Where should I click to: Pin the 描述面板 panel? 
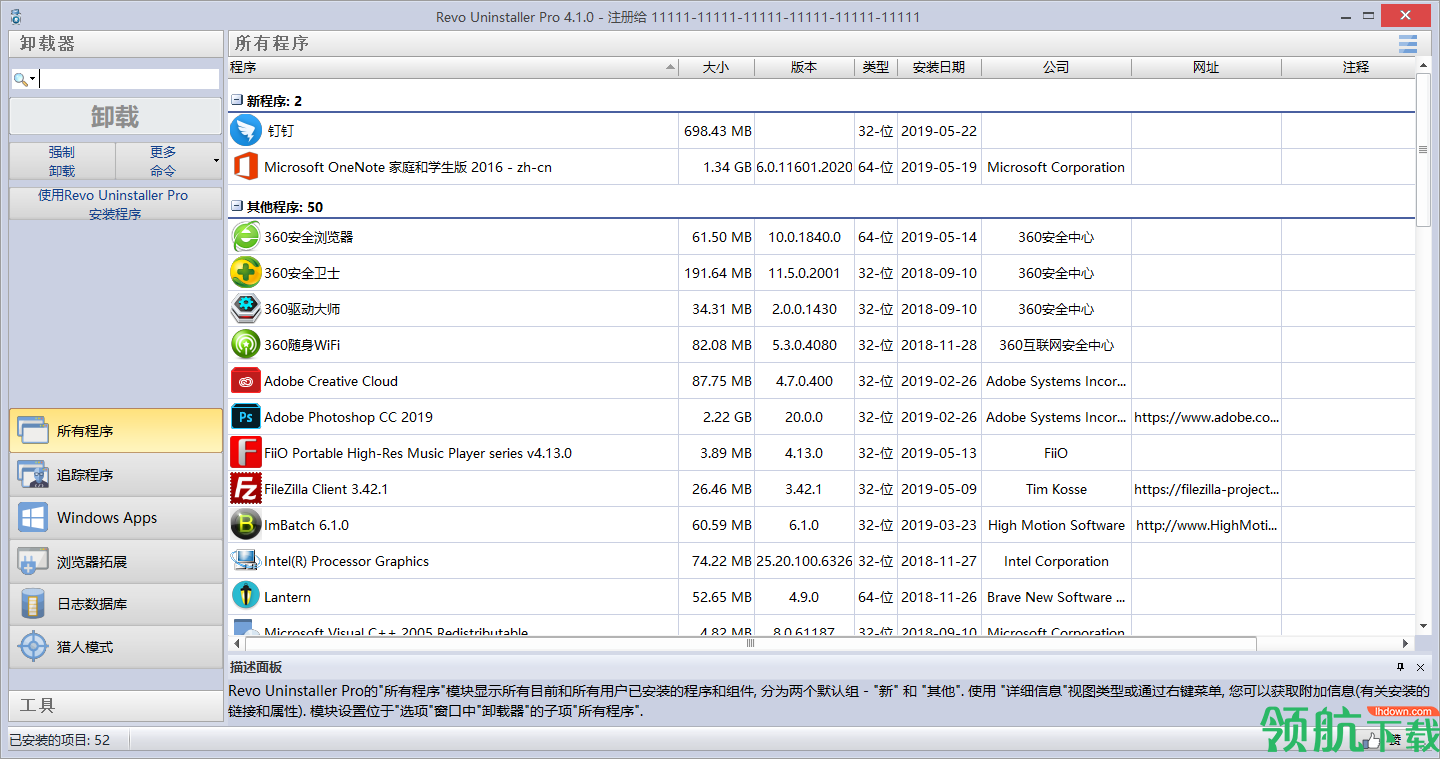coord(1401,667)
